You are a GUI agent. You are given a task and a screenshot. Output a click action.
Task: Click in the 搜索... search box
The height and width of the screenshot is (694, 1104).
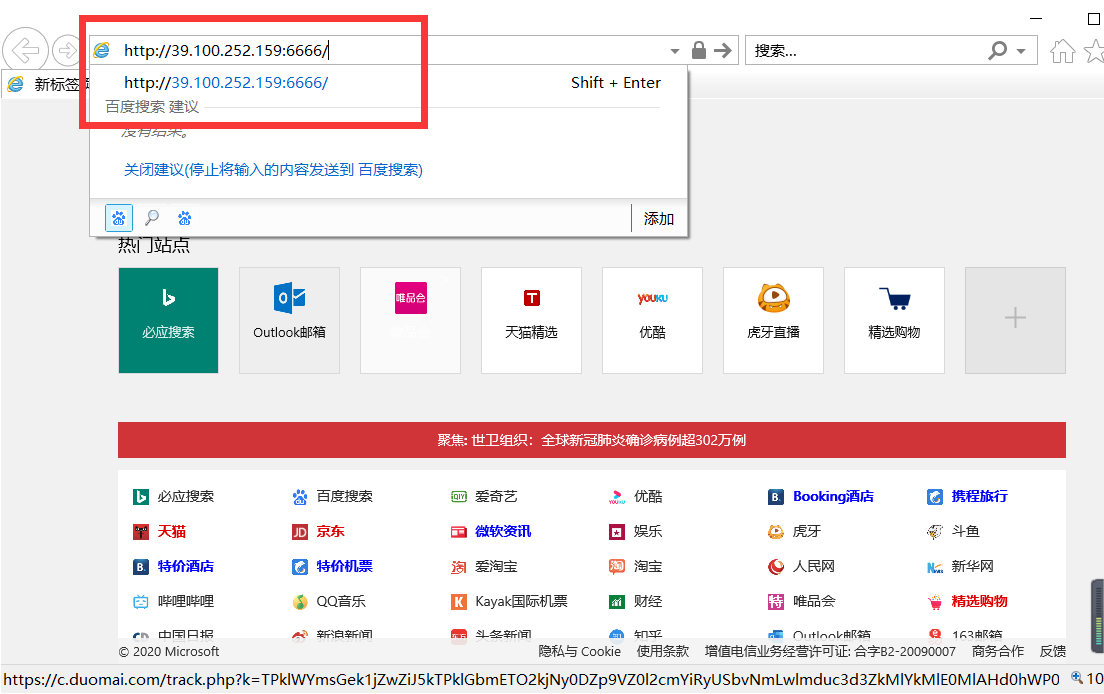[x=866, y=51]
